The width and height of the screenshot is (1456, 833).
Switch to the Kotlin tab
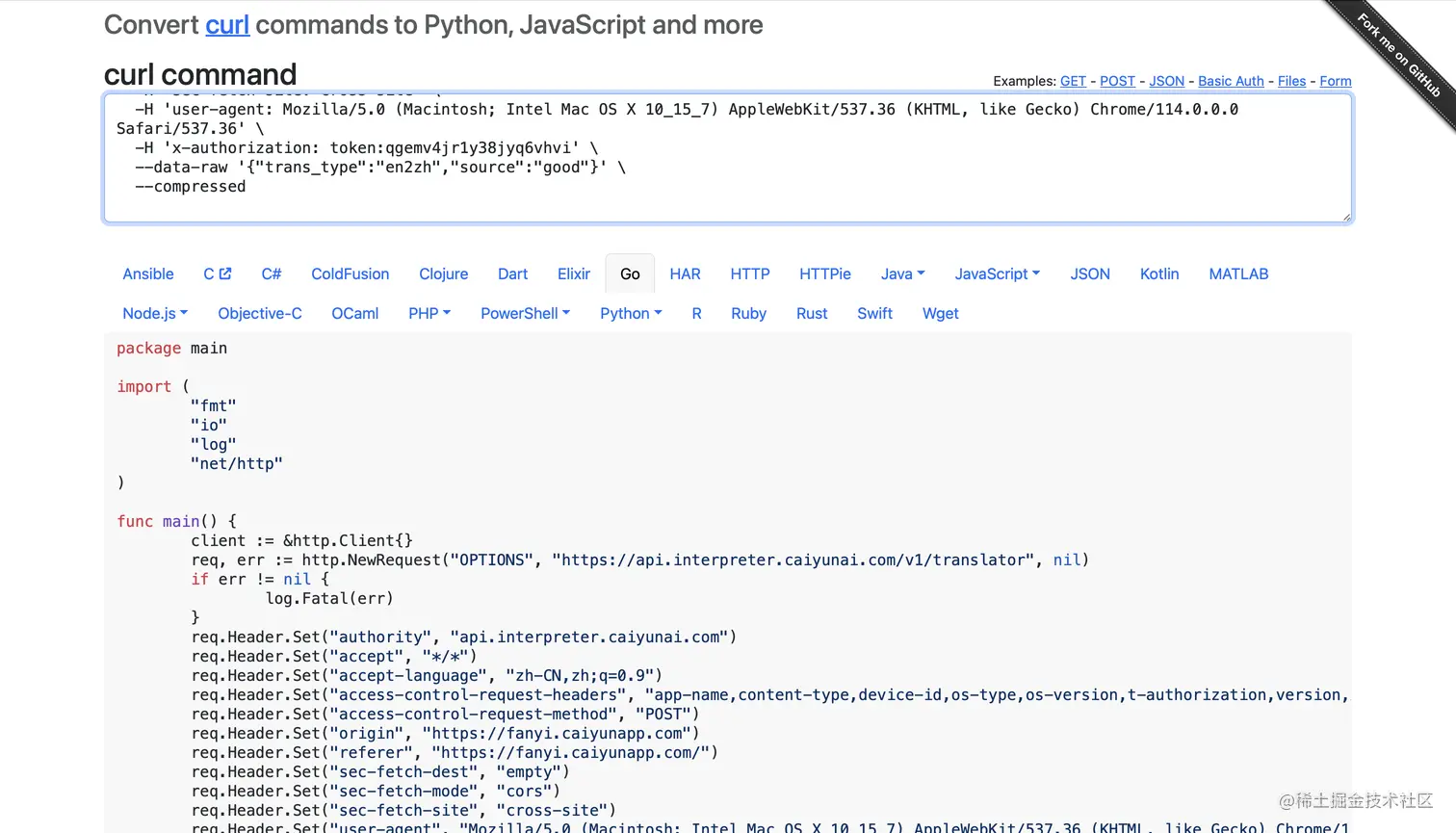1159,273
